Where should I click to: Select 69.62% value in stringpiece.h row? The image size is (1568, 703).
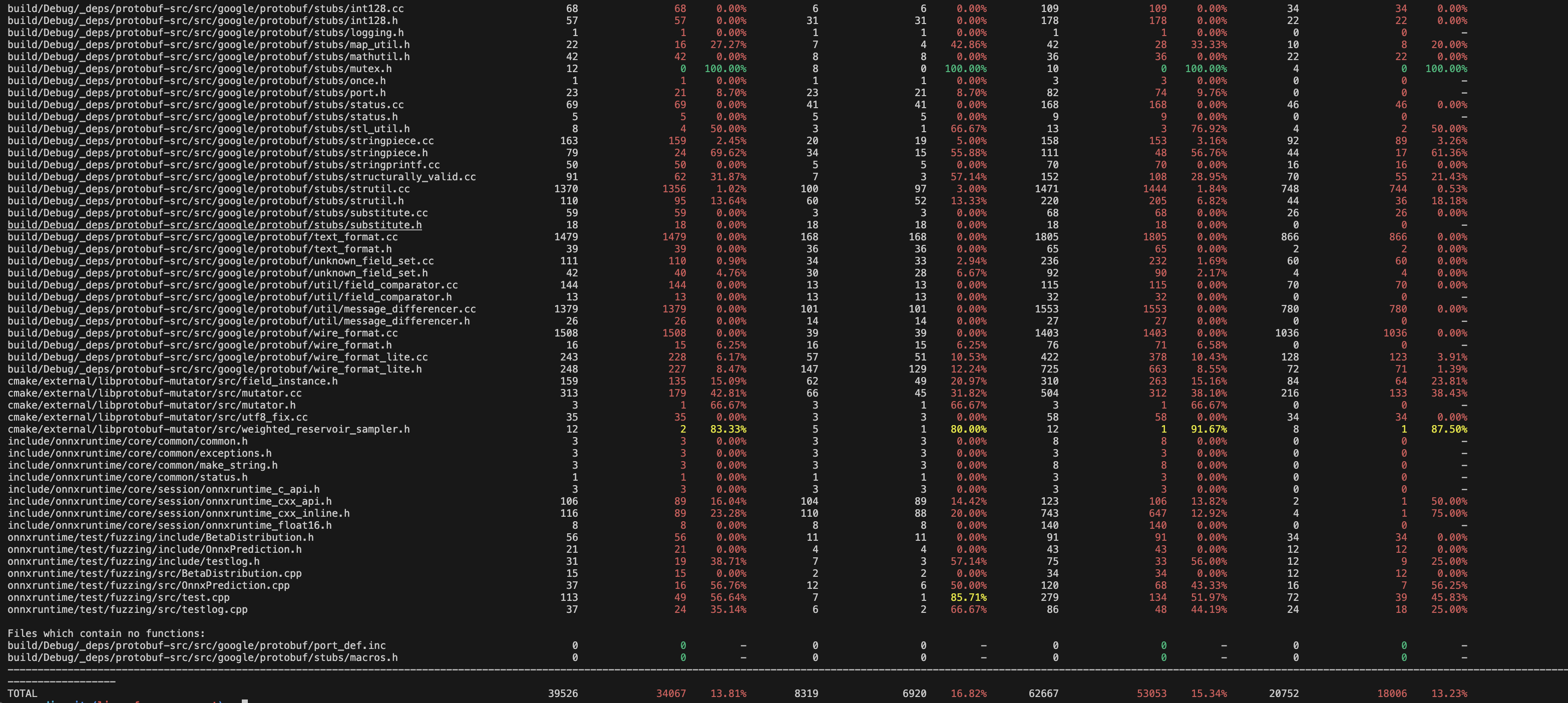pyautogui.click(x=728, y=153)
